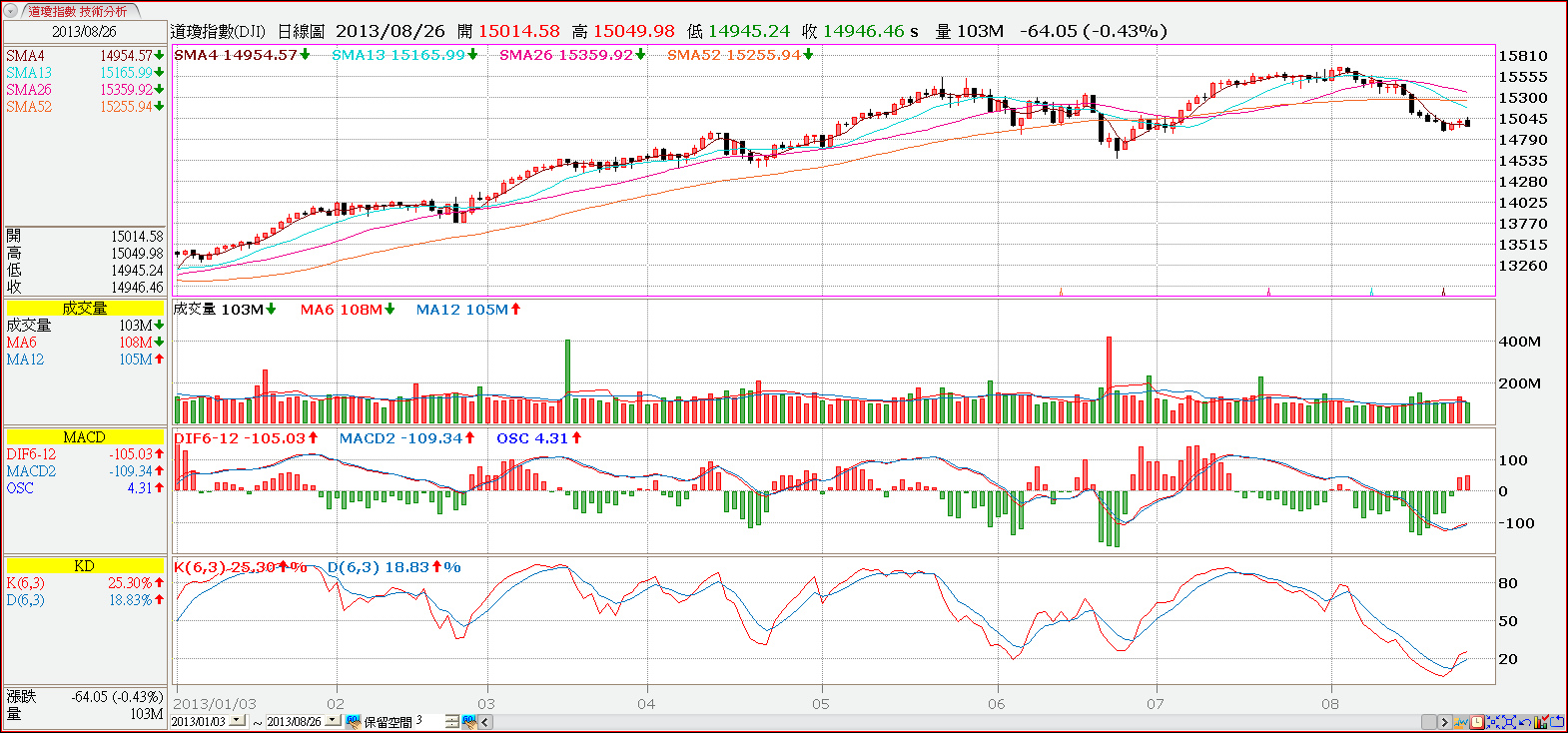Screen dimensions: 1568x733
Task: Click the GO icon after the end date
Action: point(353,721)
